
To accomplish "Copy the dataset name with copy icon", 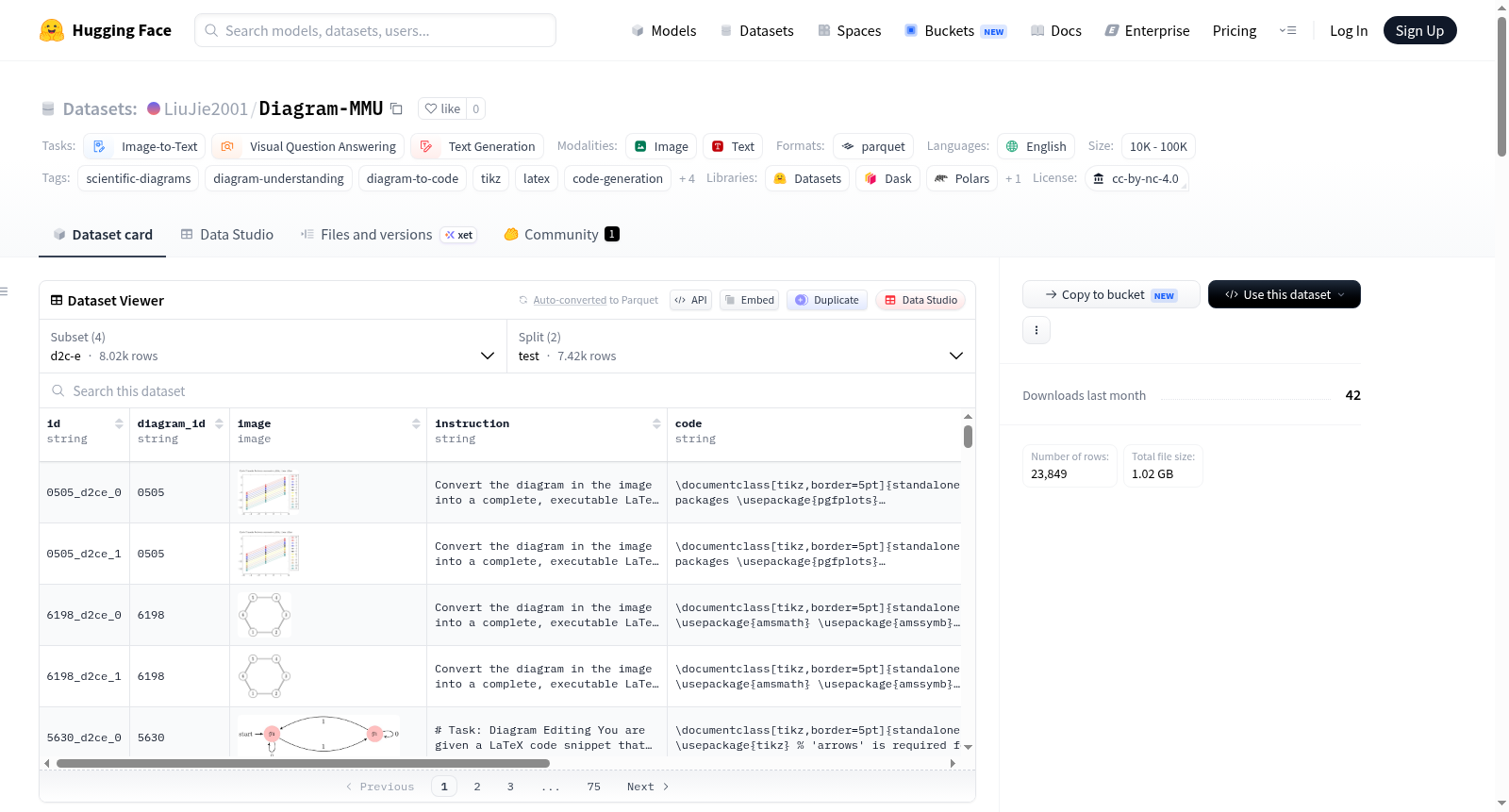I will (x=396, y=108).
